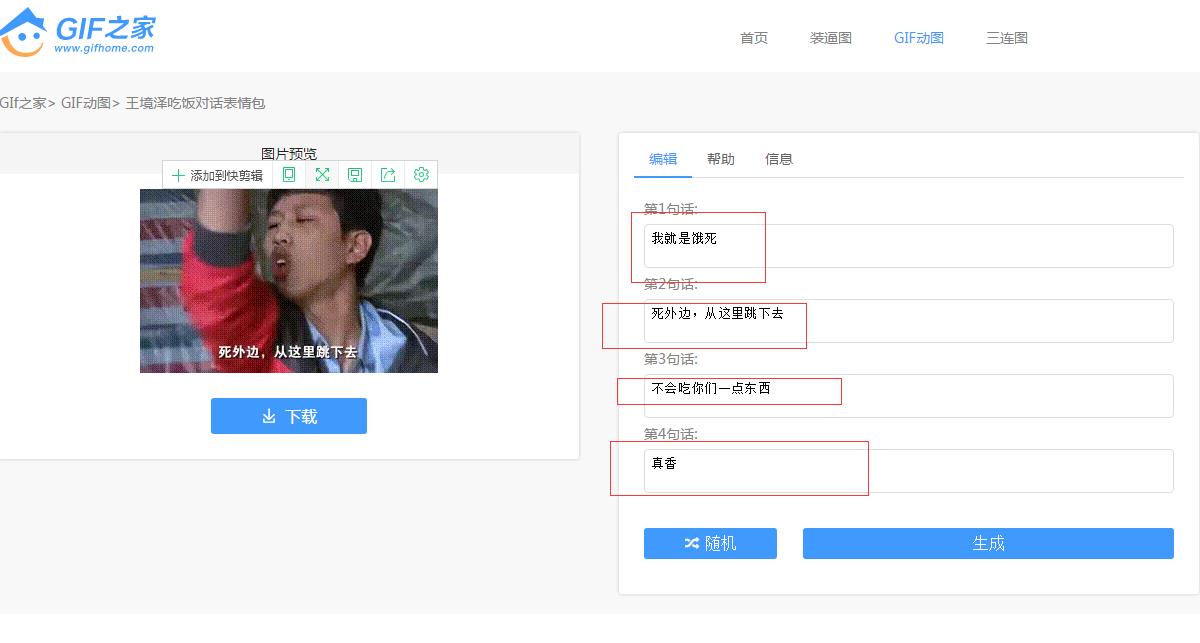Click the 随机 shuffle button

point(710,543)
